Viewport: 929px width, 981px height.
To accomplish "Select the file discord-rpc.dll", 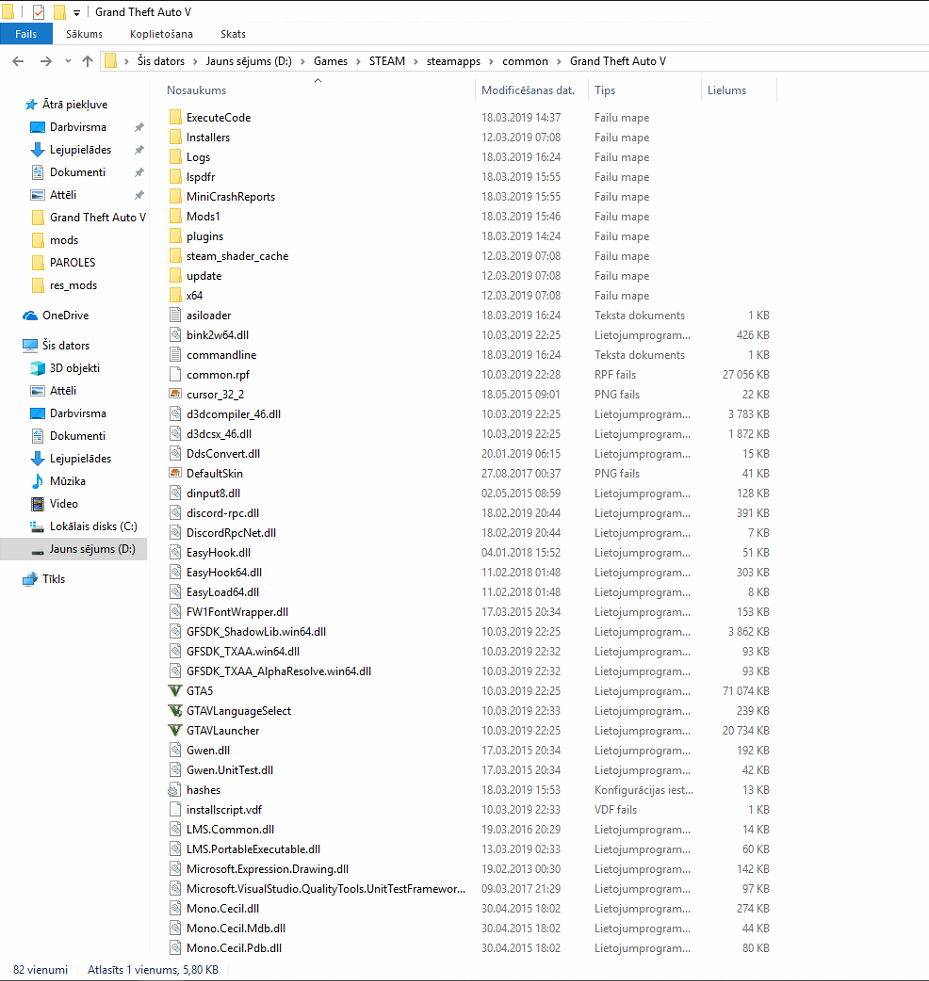I will [223, 513].
